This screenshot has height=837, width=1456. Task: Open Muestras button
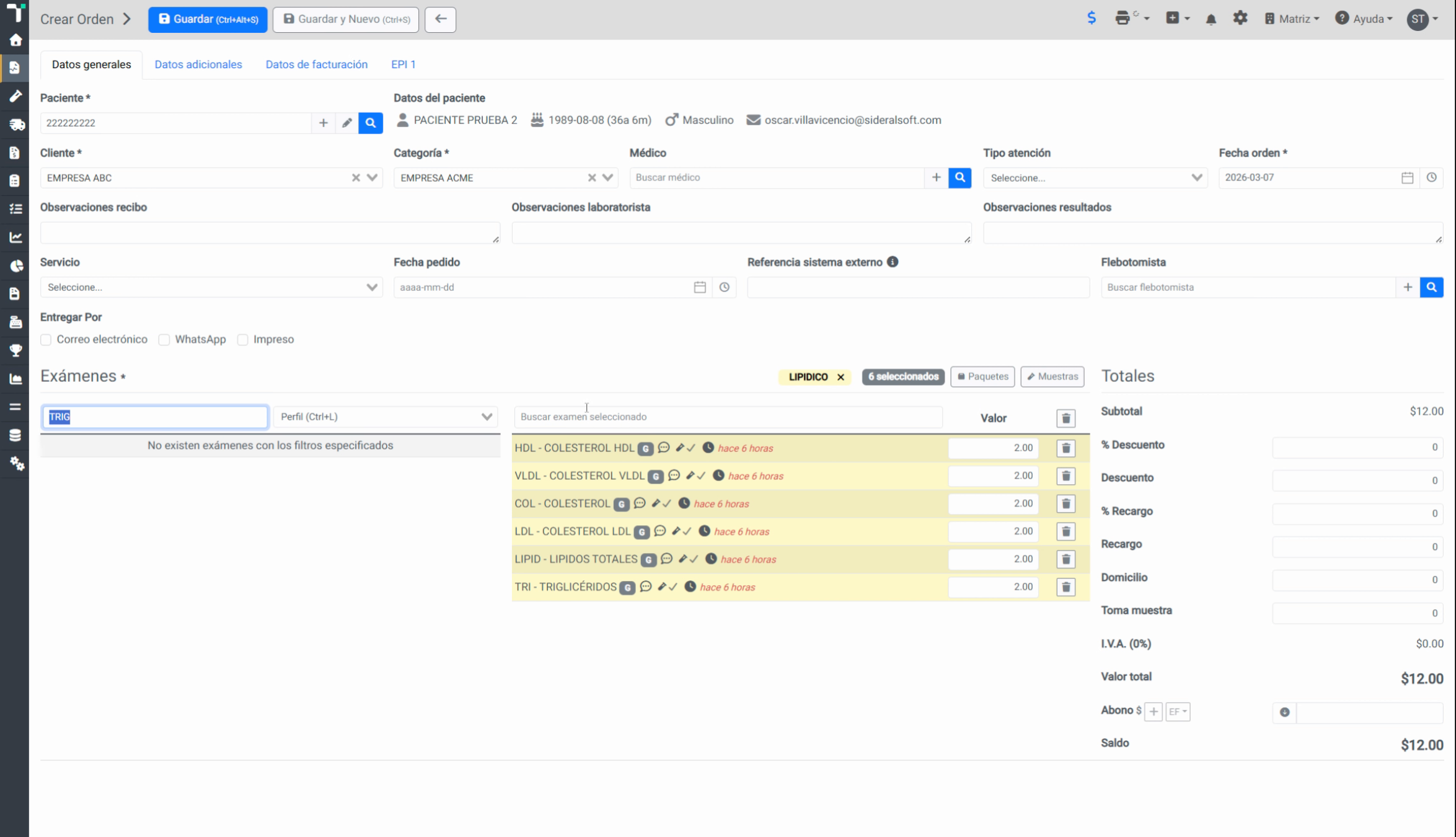coord(1052,376)
